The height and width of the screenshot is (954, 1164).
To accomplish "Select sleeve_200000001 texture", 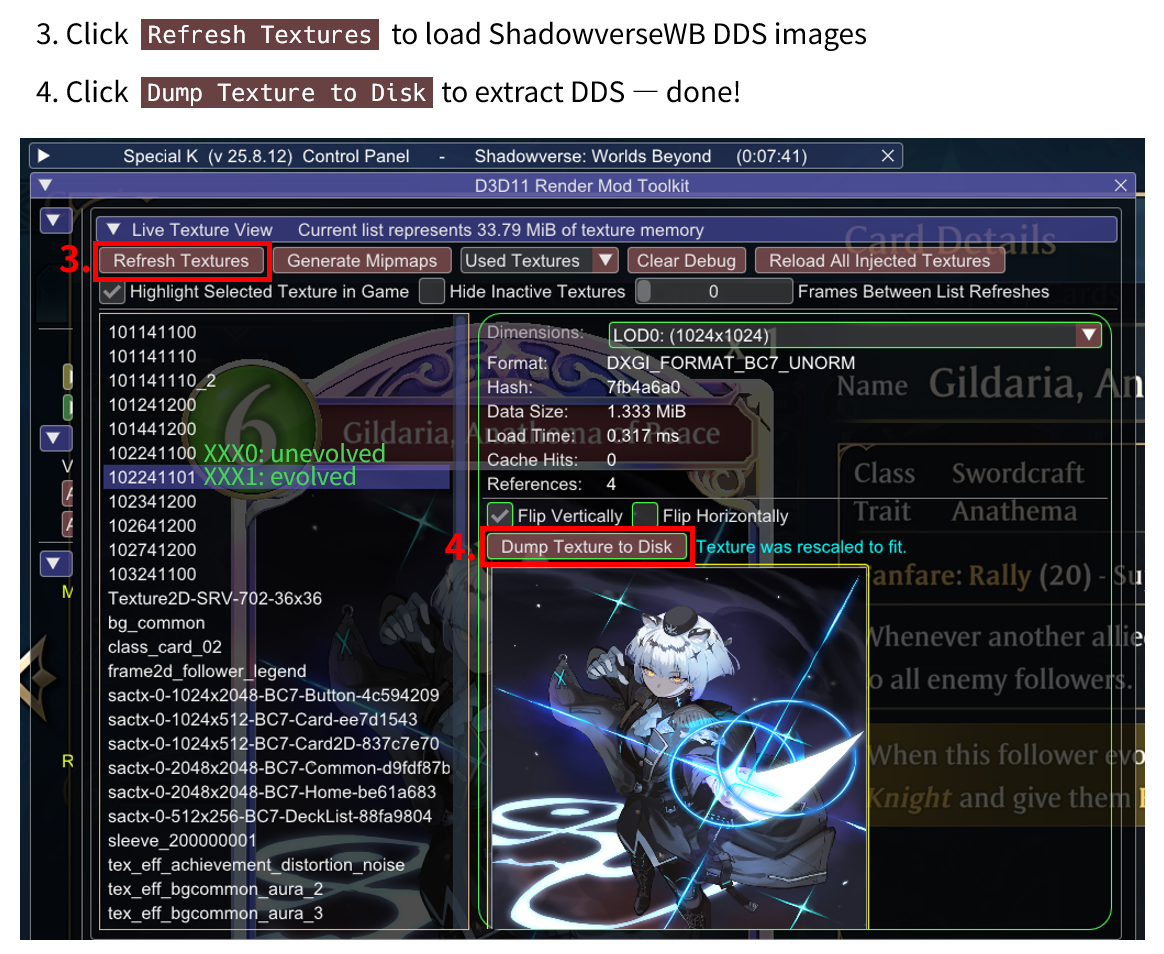I will coord(181,840).
